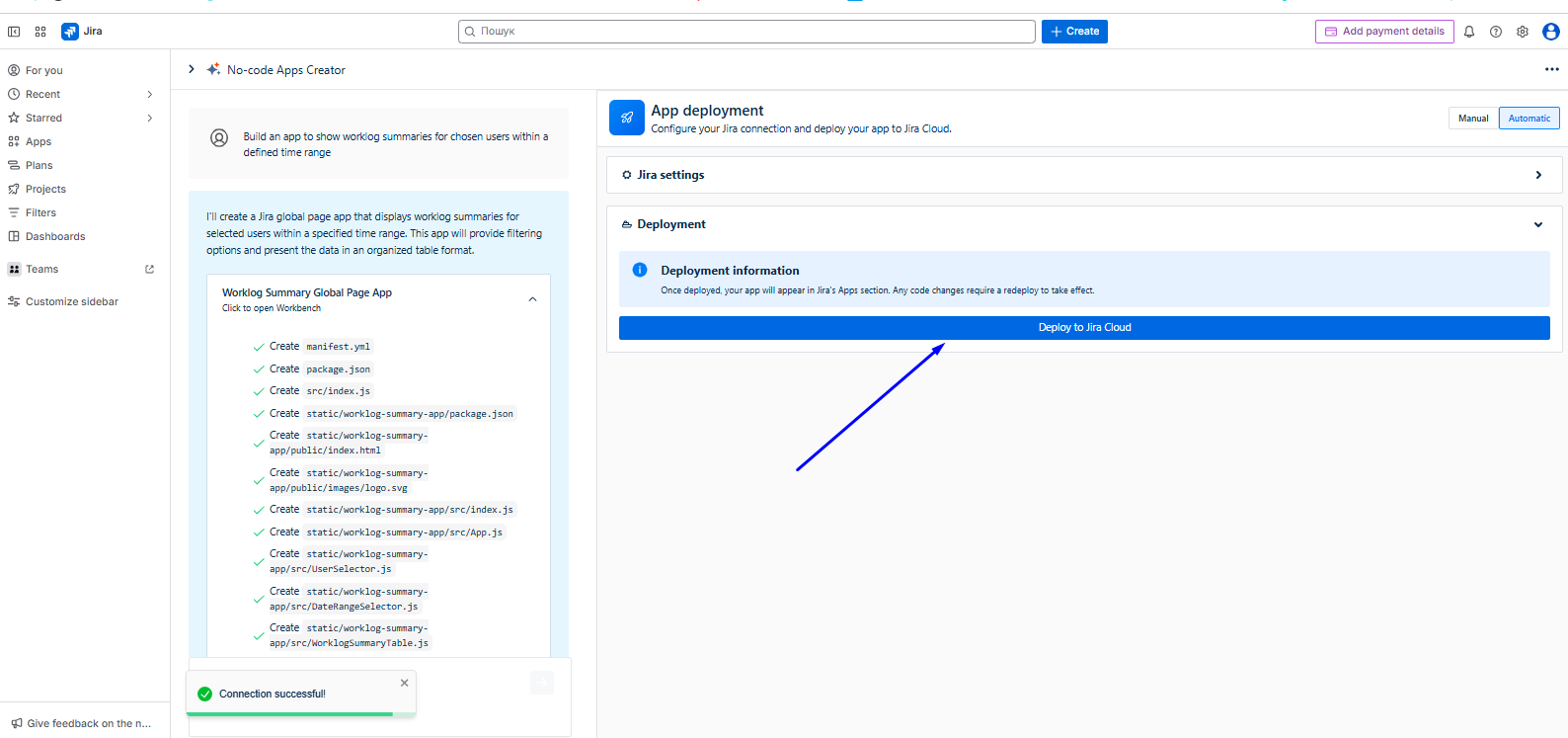Screen dimensions: 1568x738
Task: Click the Add payment details button
Action: pyautogui.click(x=1383, y=32)
